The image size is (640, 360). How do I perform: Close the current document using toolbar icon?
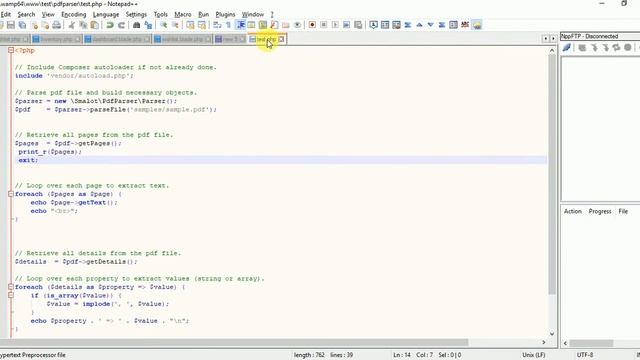34,25
